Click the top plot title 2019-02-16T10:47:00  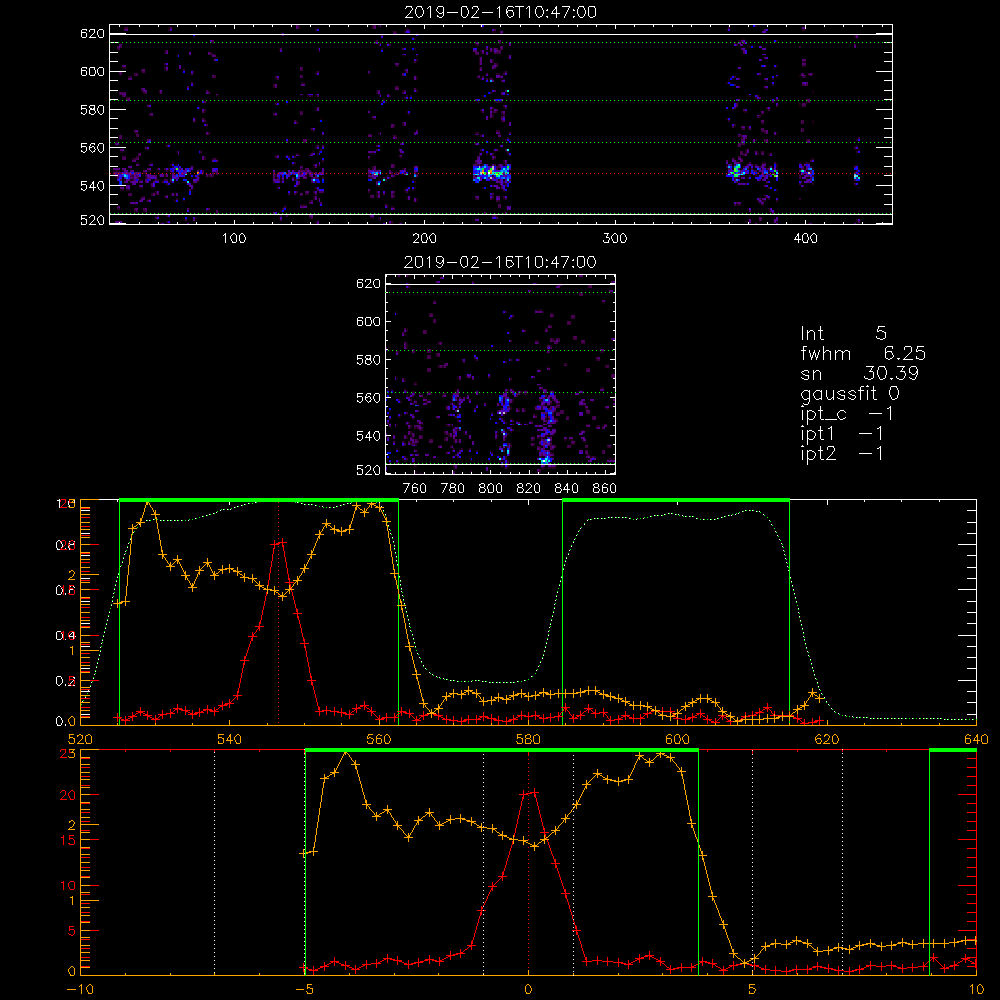click(500, 12)
